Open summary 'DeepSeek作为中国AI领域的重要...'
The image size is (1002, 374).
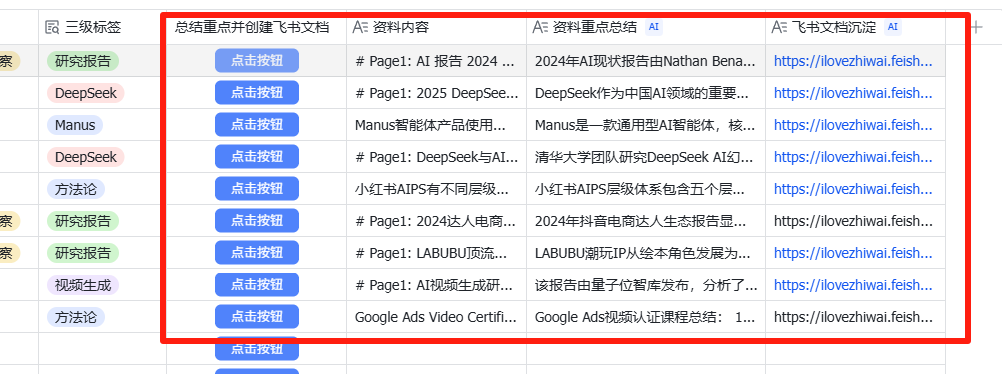(x=646, y=93)
